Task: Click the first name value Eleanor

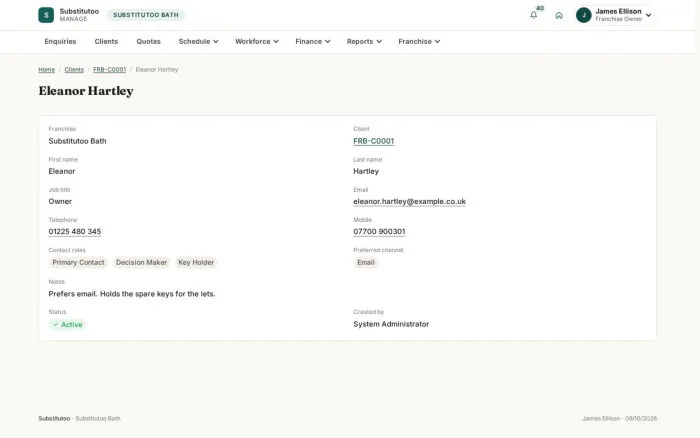Action: coord(62,171)
